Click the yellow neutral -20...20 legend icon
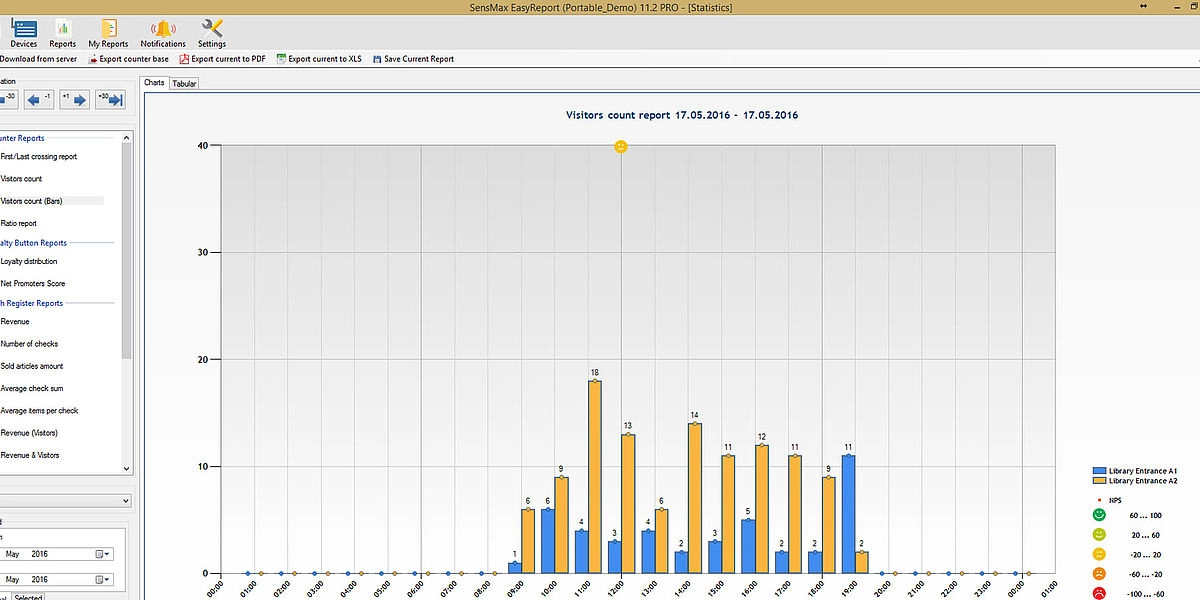This screenshot has width=1200, height=600. coord(1100,554)
